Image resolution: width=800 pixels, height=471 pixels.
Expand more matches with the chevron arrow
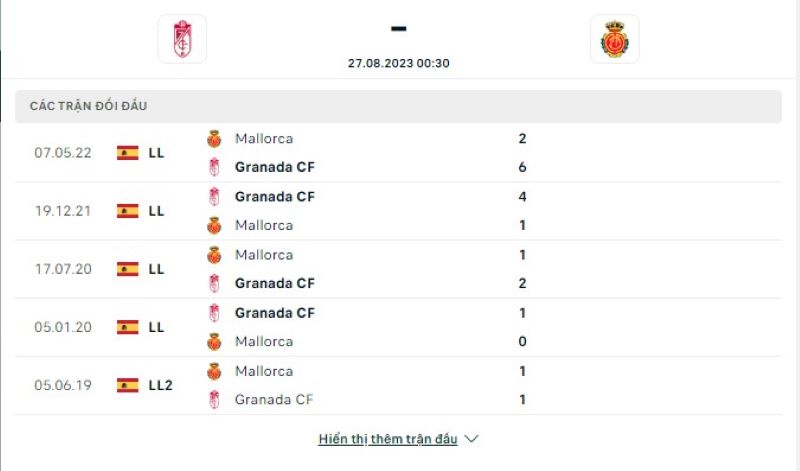[473, 439]
